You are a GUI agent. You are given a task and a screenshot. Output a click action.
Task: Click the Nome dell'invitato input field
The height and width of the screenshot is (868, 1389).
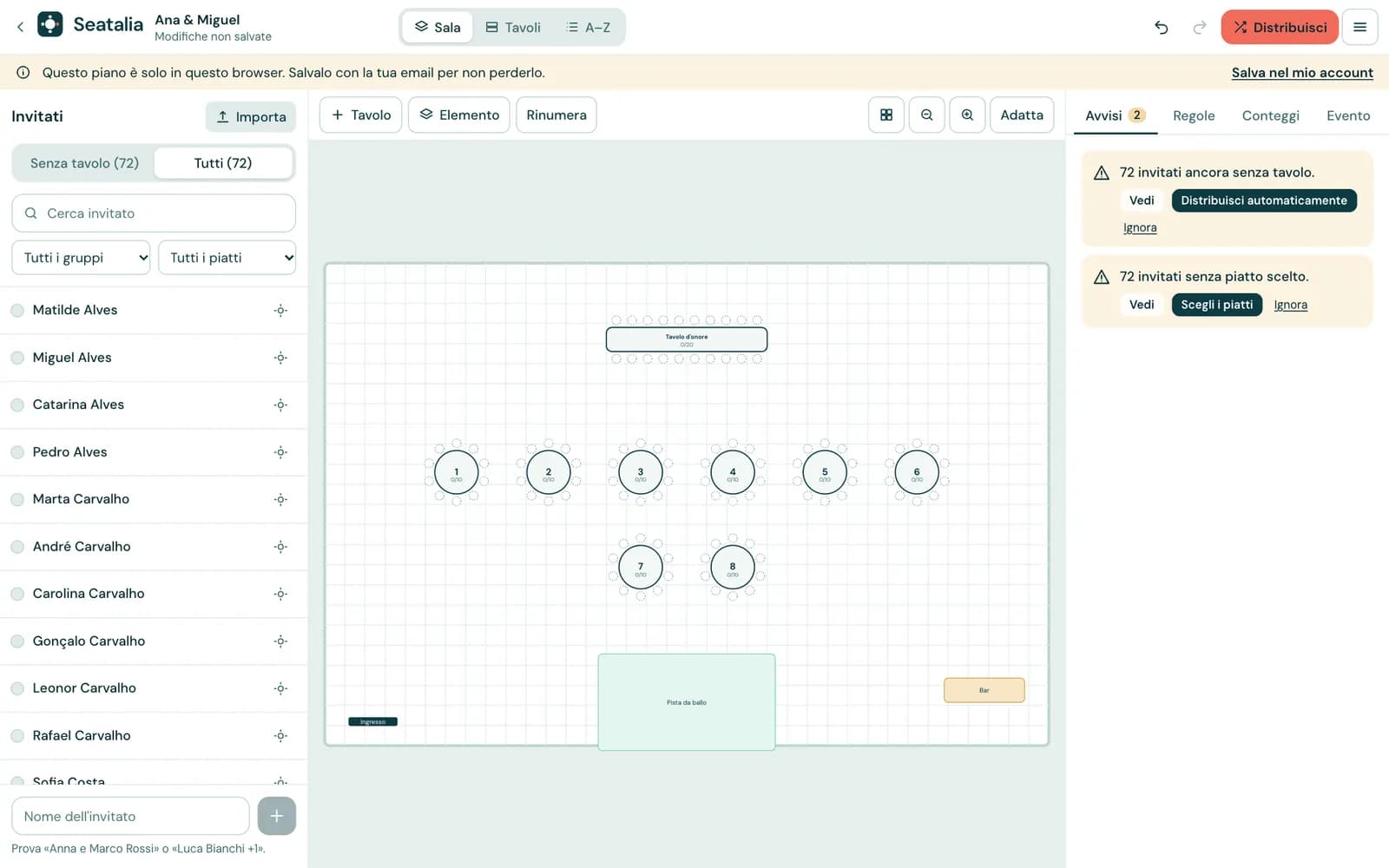130,816
